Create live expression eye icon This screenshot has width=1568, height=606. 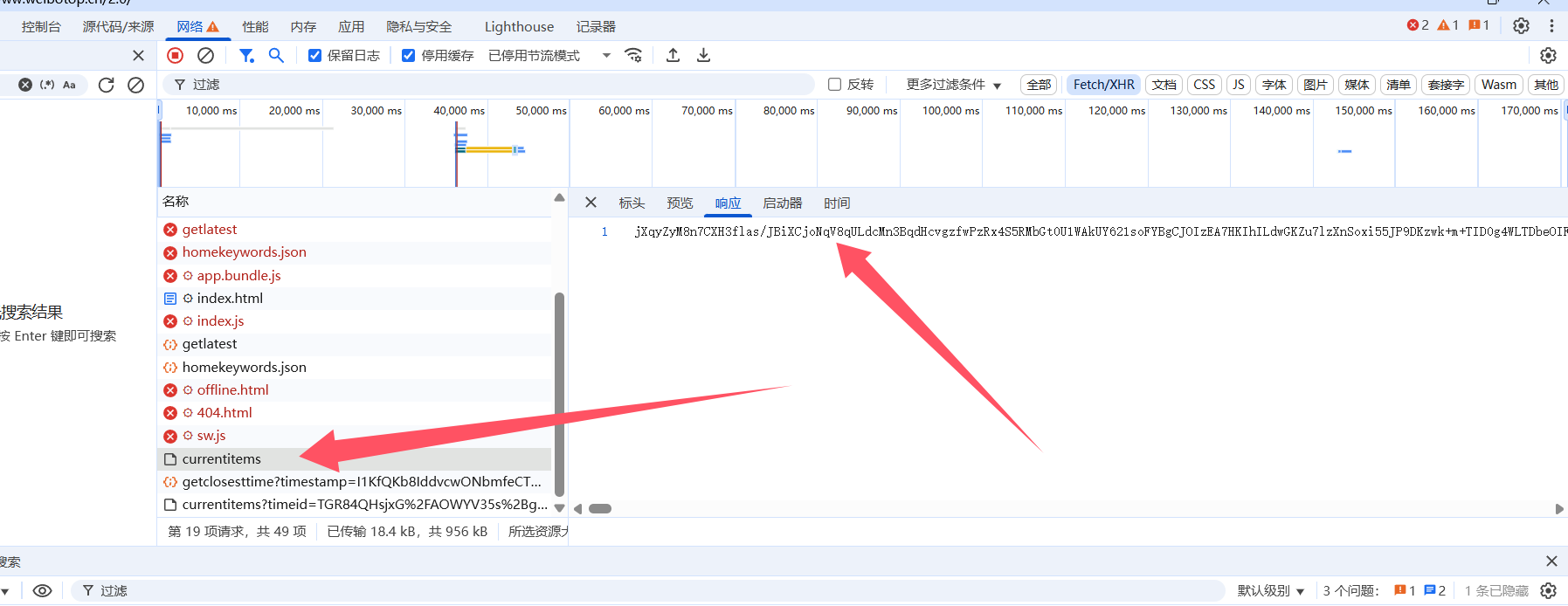point(42,591)
